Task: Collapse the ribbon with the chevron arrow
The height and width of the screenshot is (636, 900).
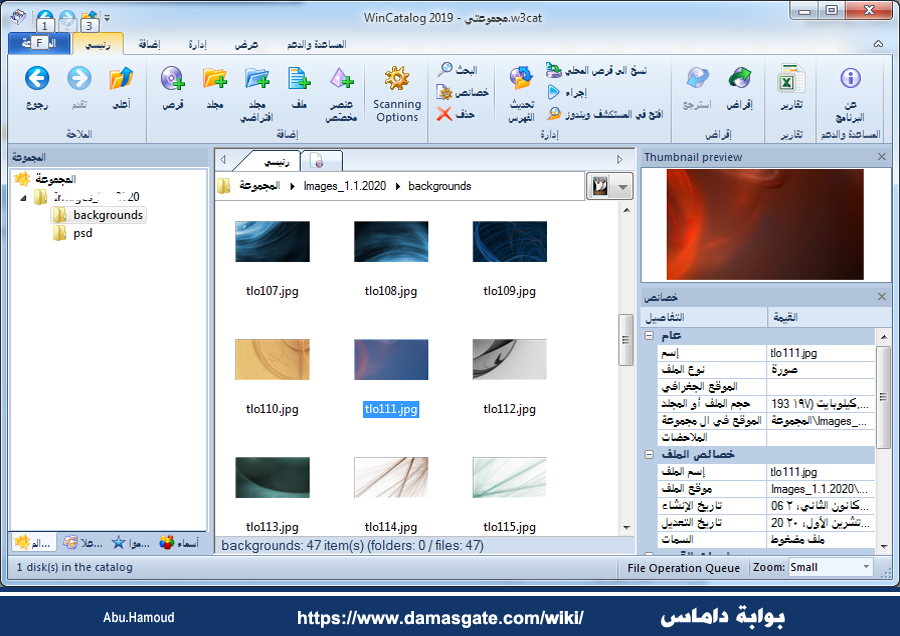Action: coord(878,44)
